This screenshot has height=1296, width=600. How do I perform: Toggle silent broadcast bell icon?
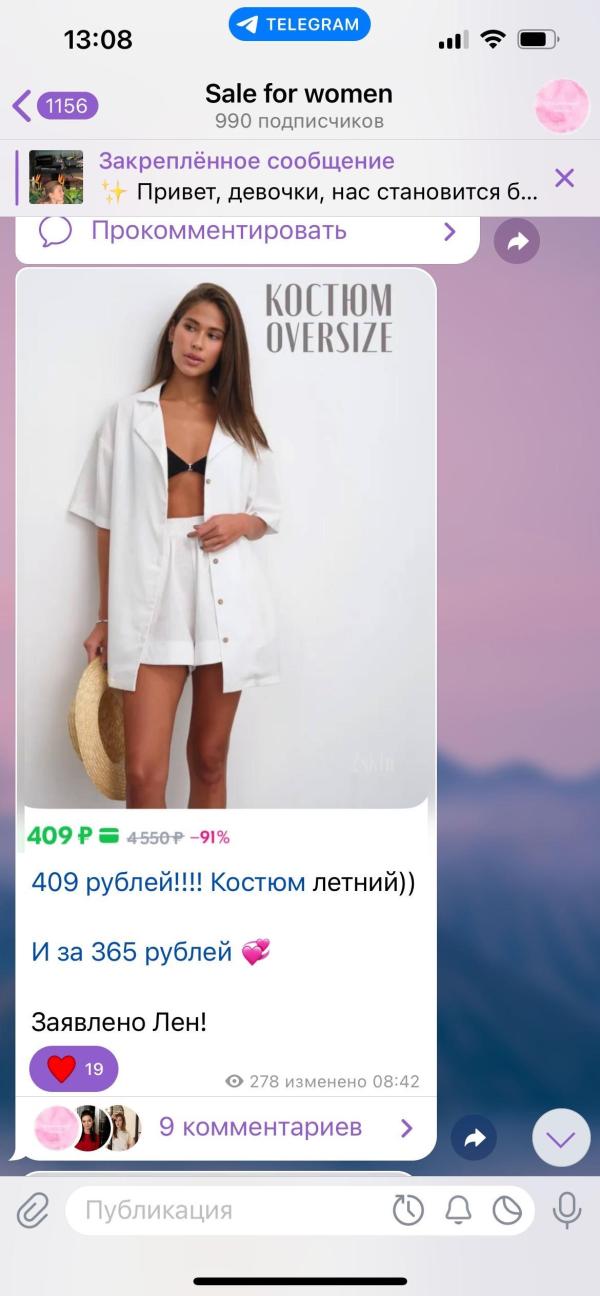458,1211
